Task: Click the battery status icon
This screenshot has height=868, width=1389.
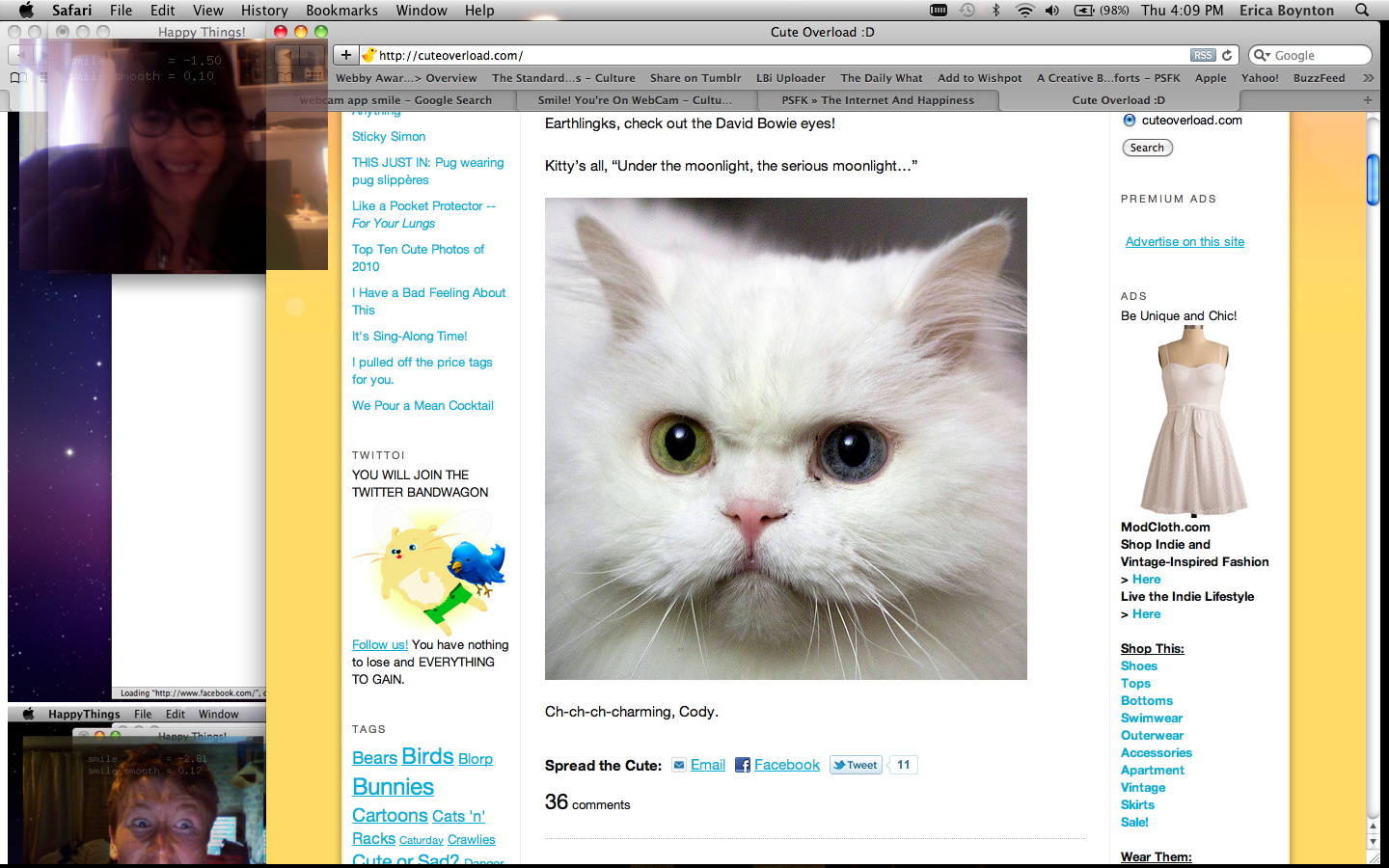Action: (1084, 11)
